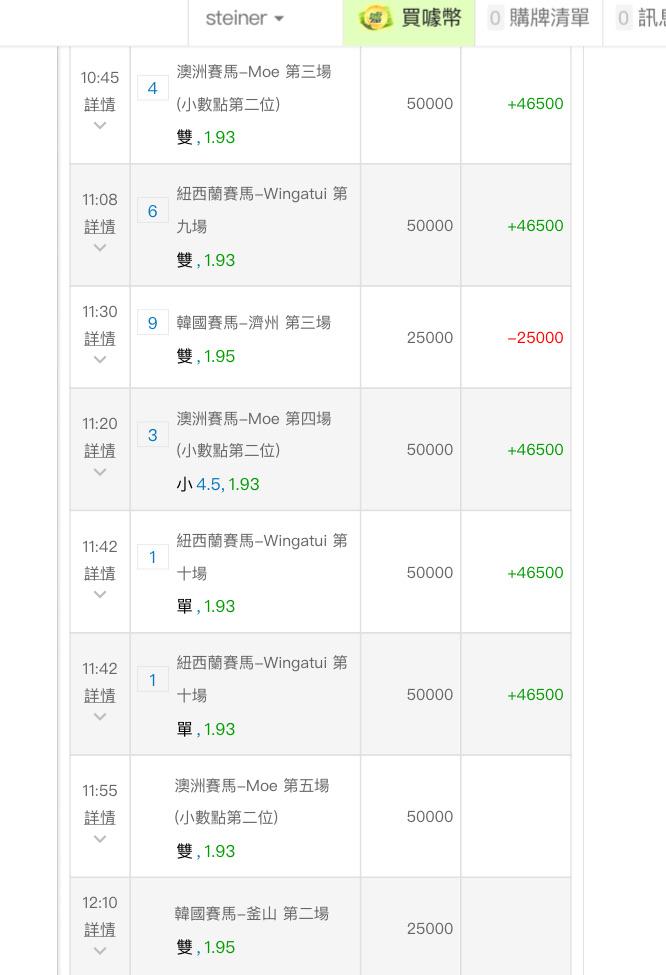
Task: Open the 訊息 tab
Action: pos(640,18)
